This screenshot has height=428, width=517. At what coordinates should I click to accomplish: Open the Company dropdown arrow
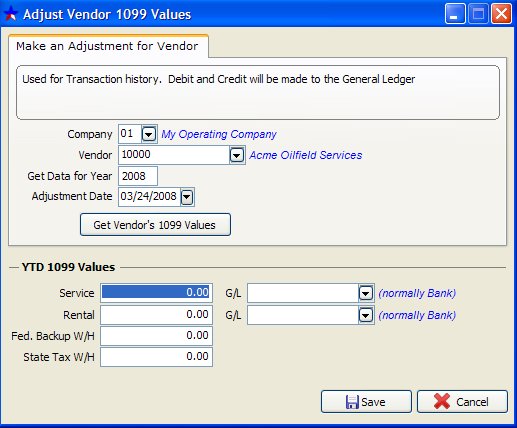tap(149, 134)
